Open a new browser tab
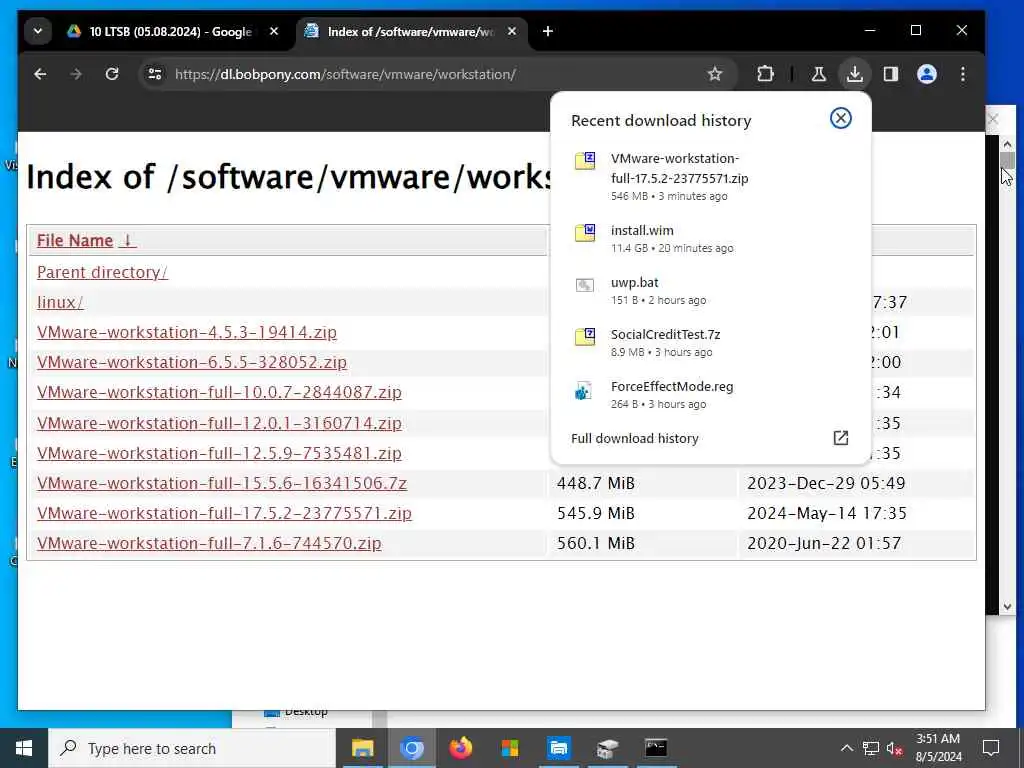1024x768 pixels. [x=548, y=31]
